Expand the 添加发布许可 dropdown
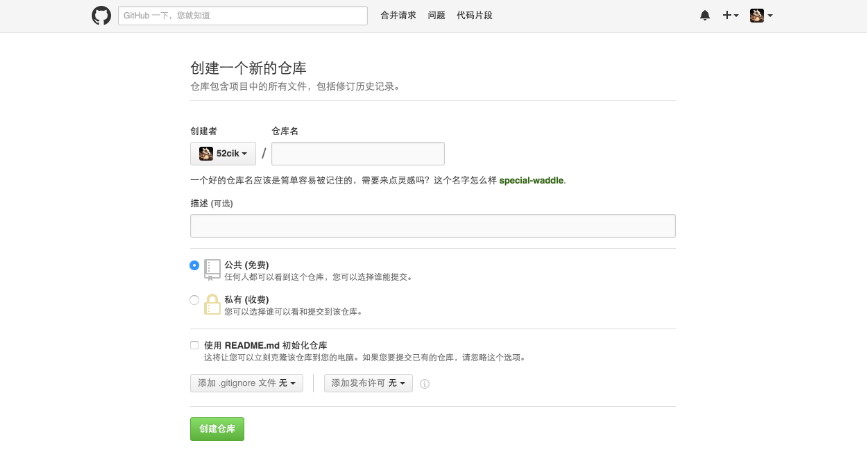This screenshot has height=453, width=867. 368,383
